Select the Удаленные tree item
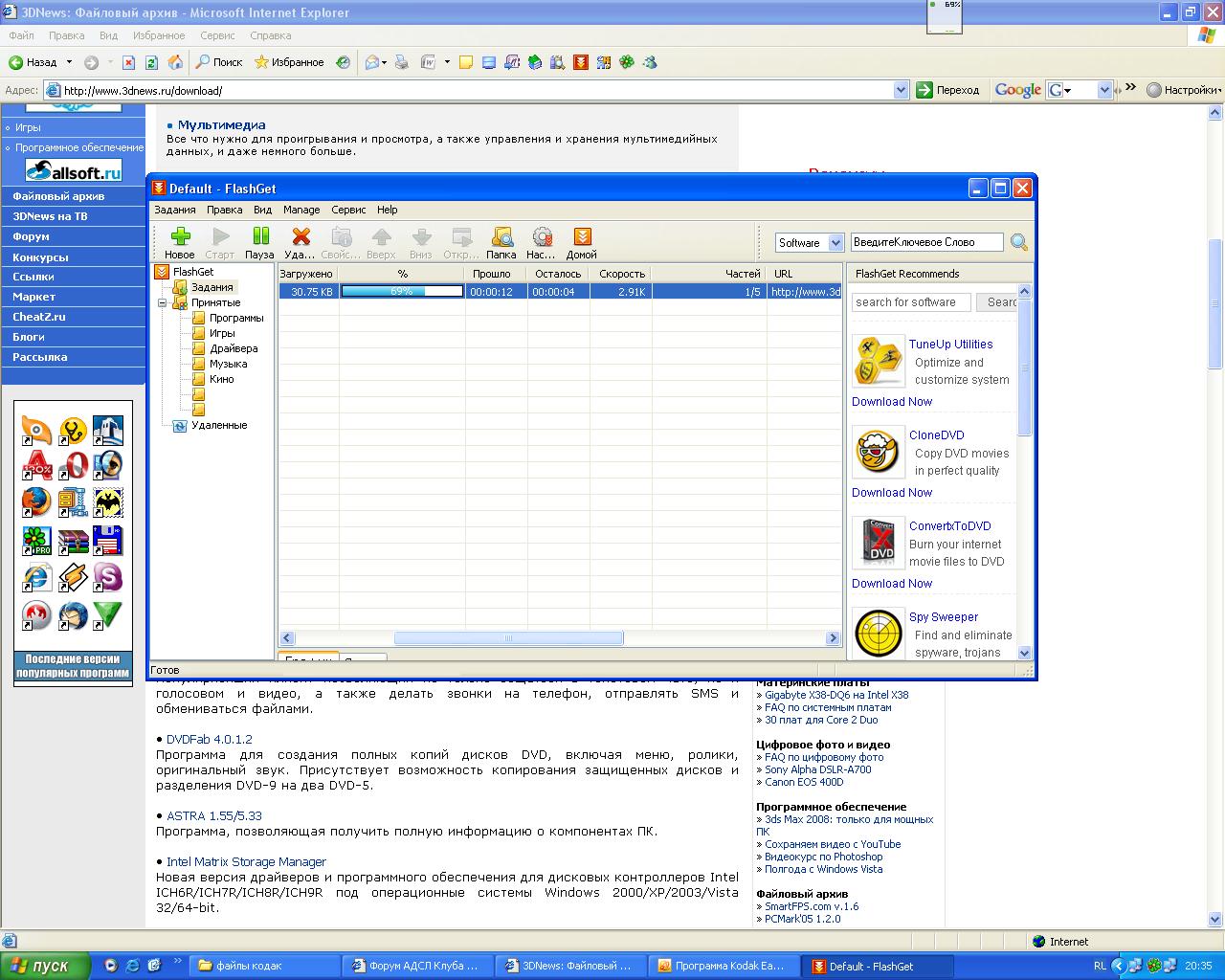 [219, 425]
